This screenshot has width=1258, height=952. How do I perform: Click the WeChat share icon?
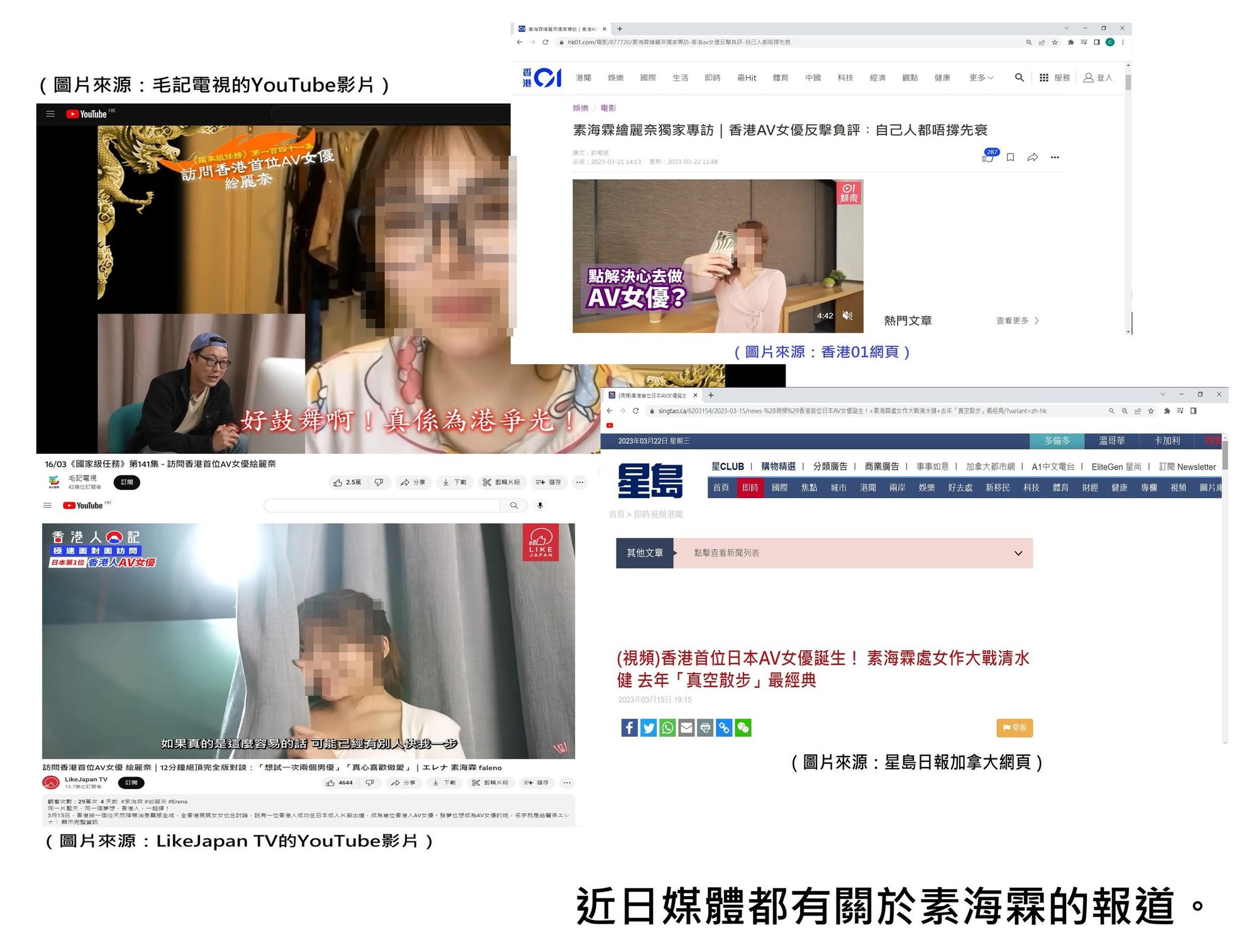pos(743,728)
